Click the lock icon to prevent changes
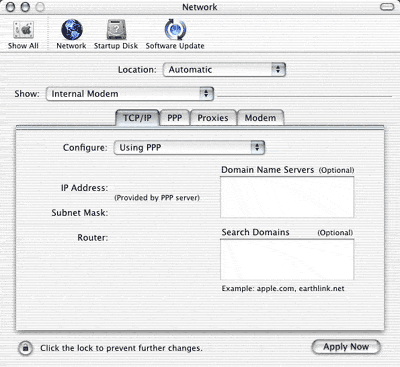The width and height of the screenshot is (400, 367). point(25,348)
